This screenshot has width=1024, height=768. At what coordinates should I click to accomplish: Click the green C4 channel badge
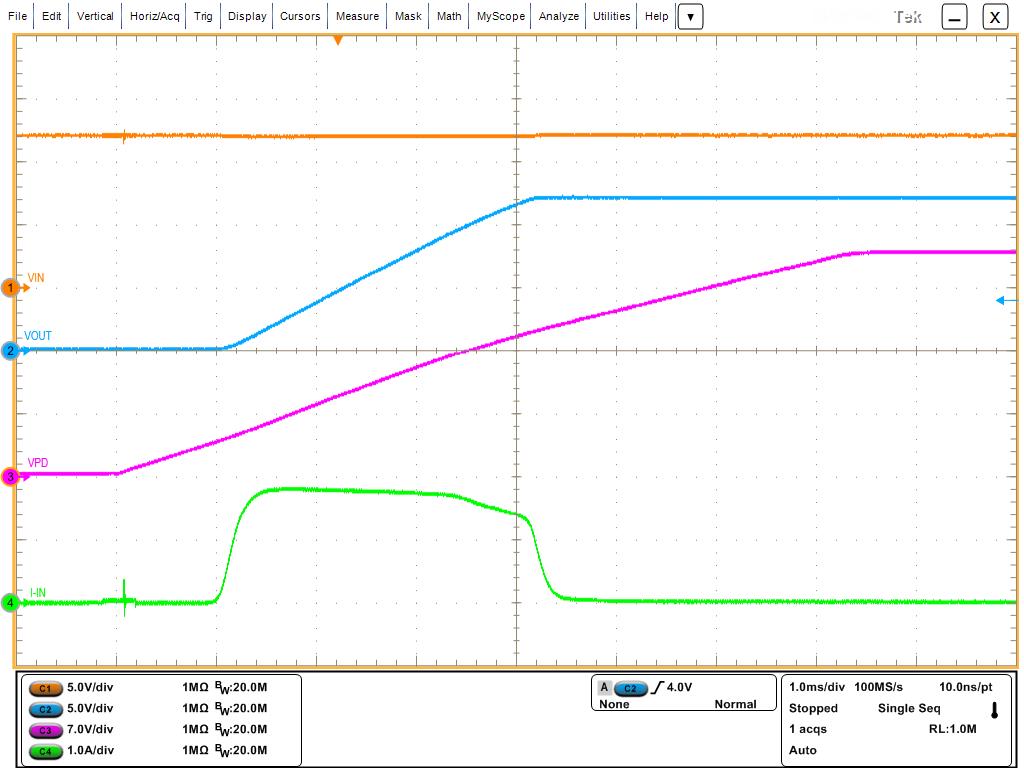point(45,751)
